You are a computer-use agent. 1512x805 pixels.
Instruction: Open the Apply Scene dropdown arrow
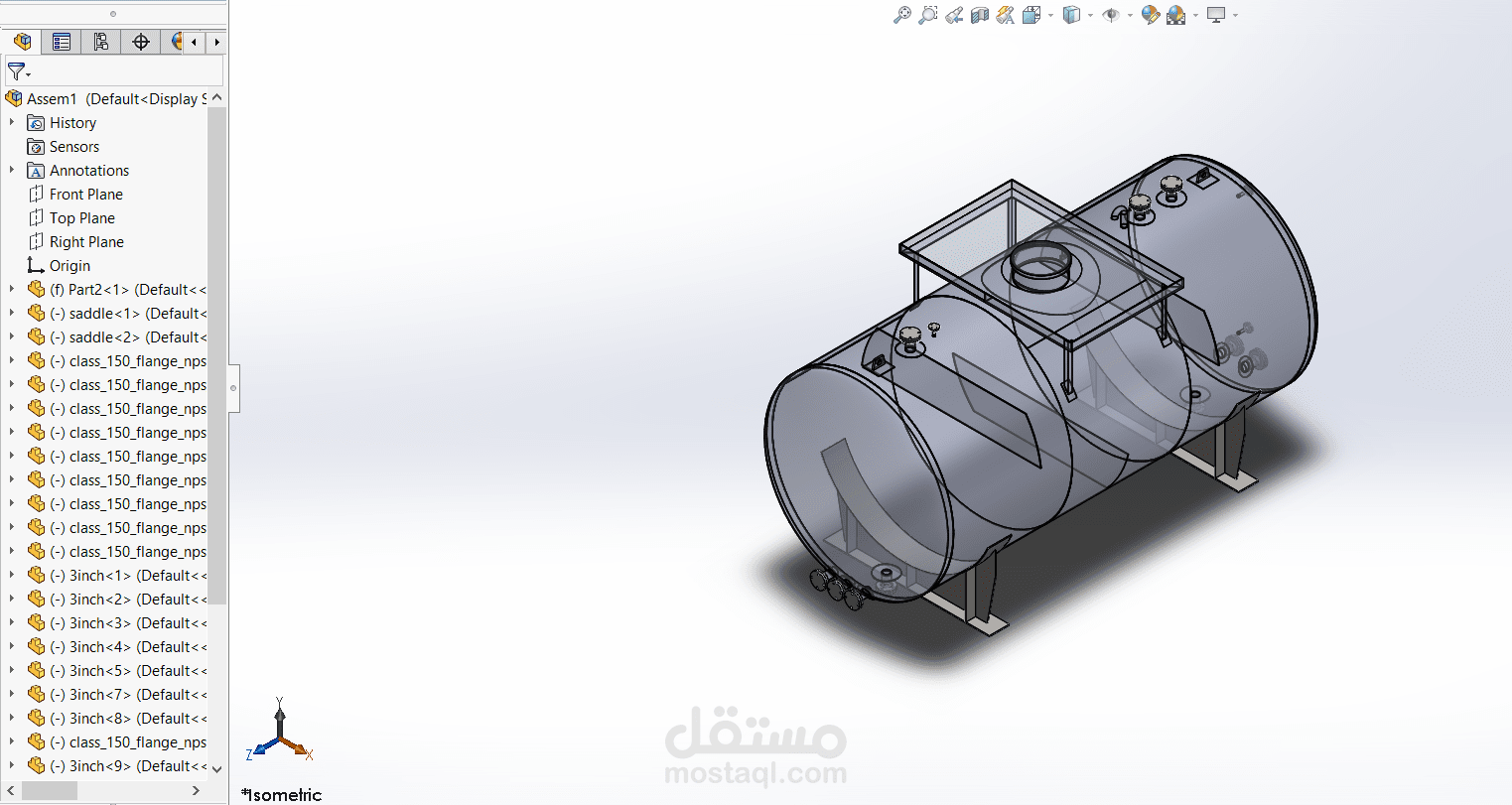pos(1195,16)
